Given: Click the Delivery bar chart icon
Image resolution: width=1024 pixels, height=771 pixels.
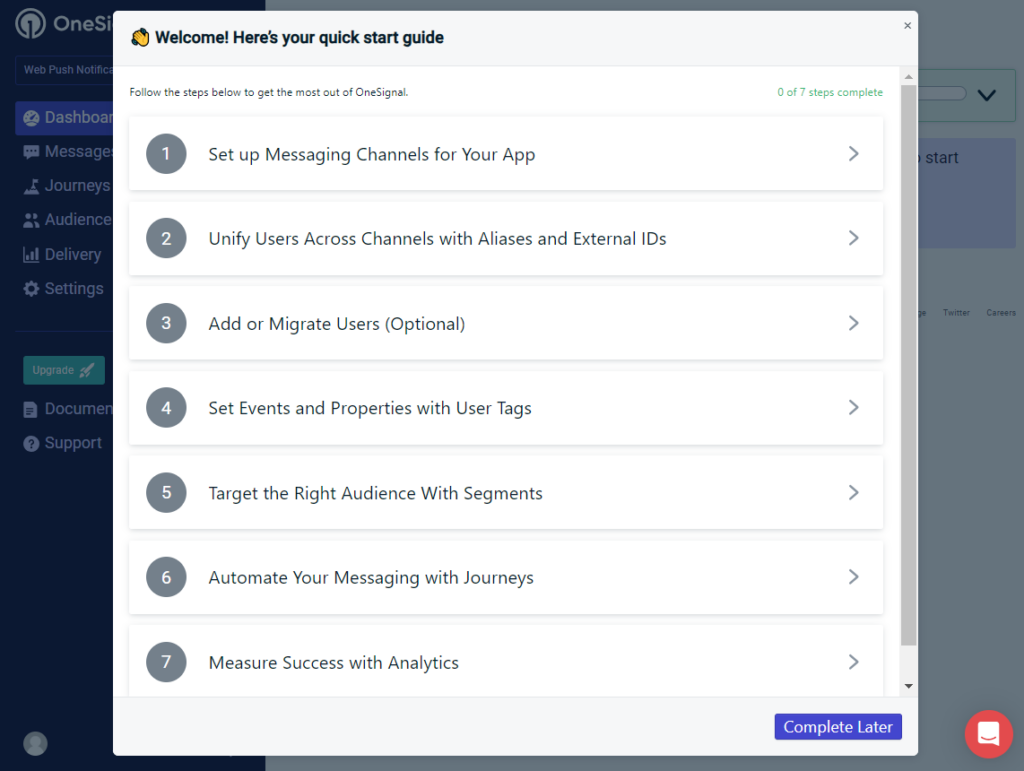Looking at the screenshot, I should click(31, 255).
